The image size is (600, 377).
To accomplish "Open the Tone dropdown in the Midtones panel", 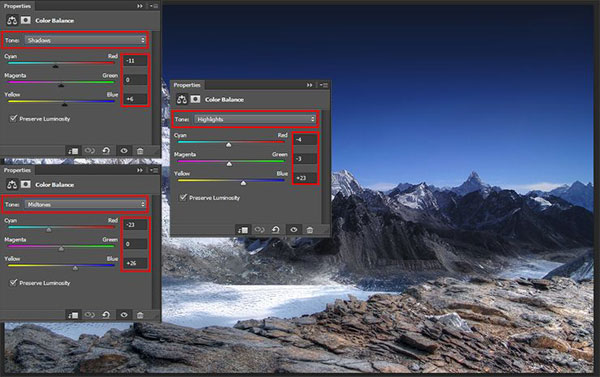I will pyautogui.click(x=85, y=204).
